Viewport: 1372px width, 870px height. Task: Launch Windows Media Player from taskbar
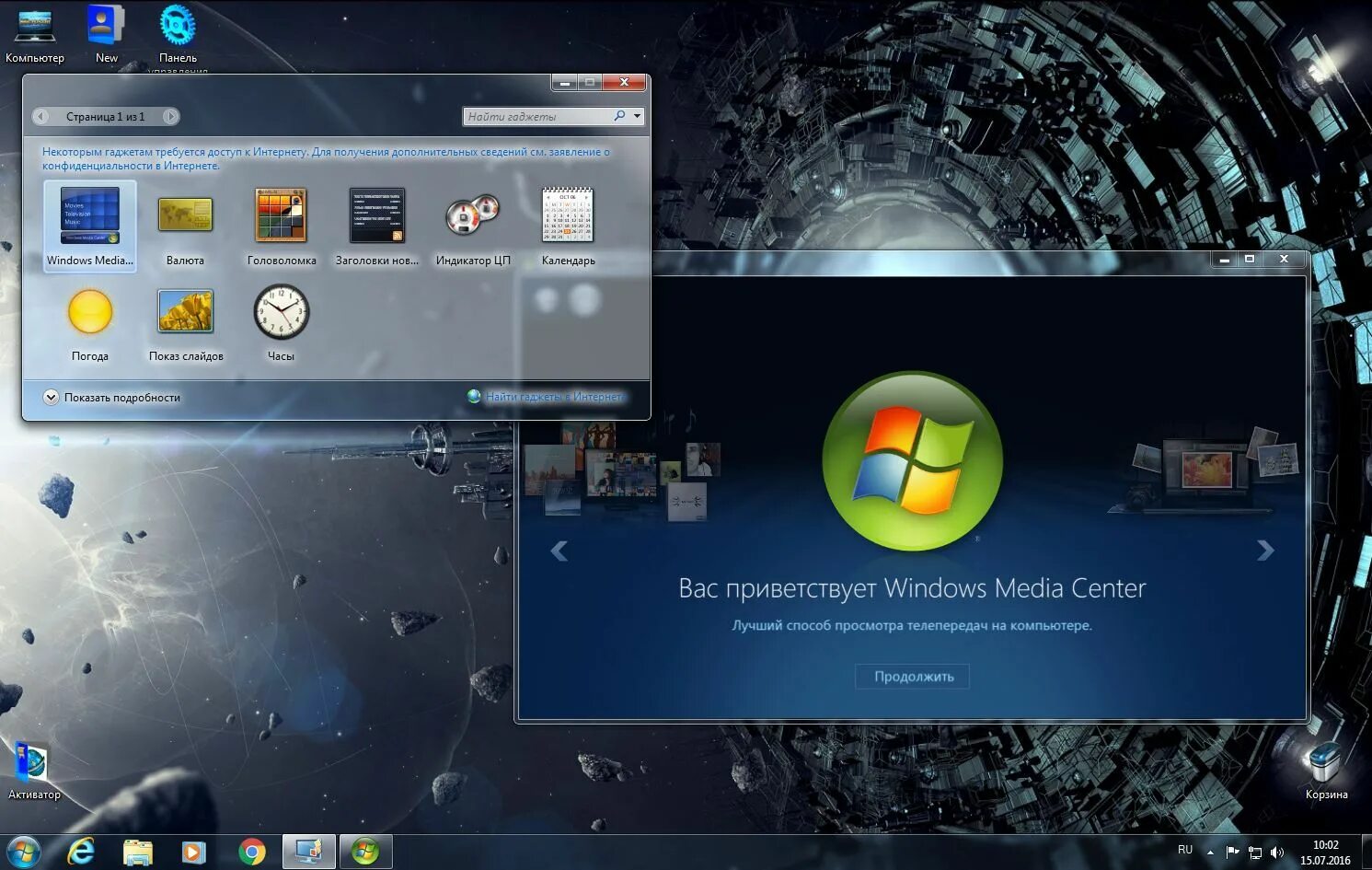[194, 852]
